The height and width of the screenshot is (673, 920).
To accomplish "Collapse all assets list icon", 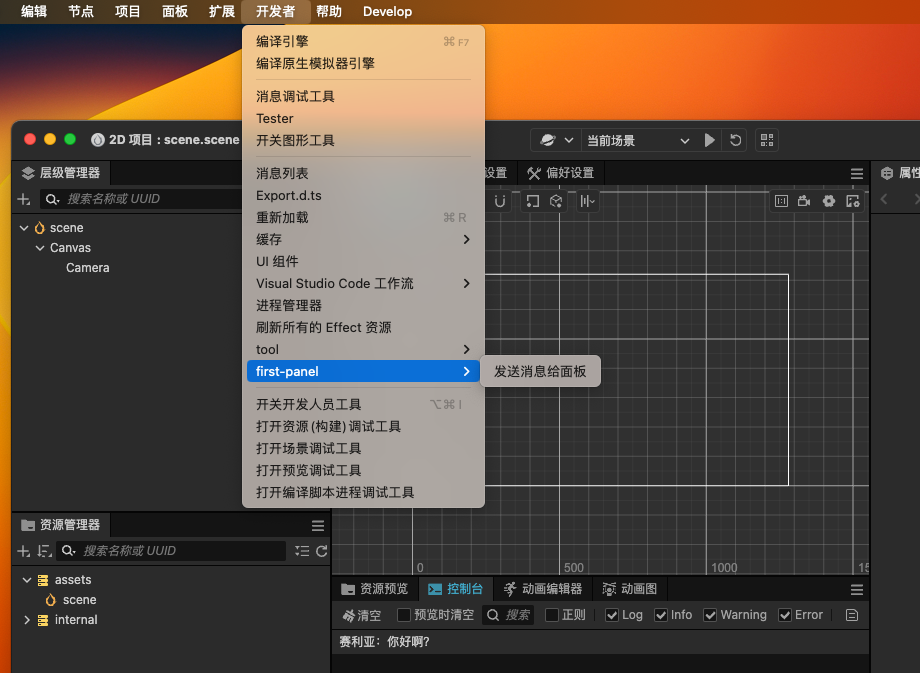I will pos(302,551).
